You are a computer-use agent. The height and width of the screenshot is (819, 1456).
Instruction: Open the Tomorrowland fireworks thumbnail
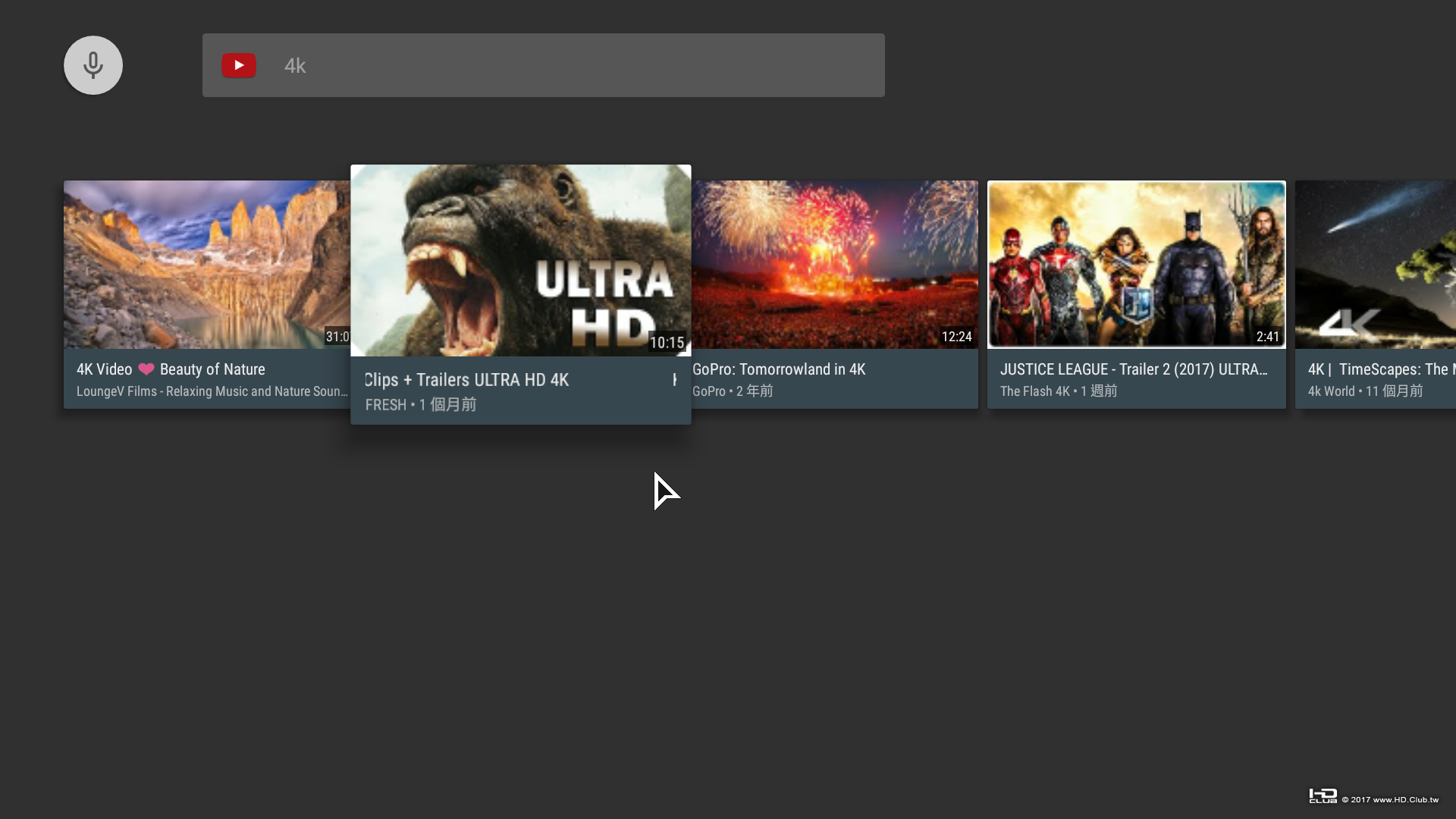pos(834,264)
